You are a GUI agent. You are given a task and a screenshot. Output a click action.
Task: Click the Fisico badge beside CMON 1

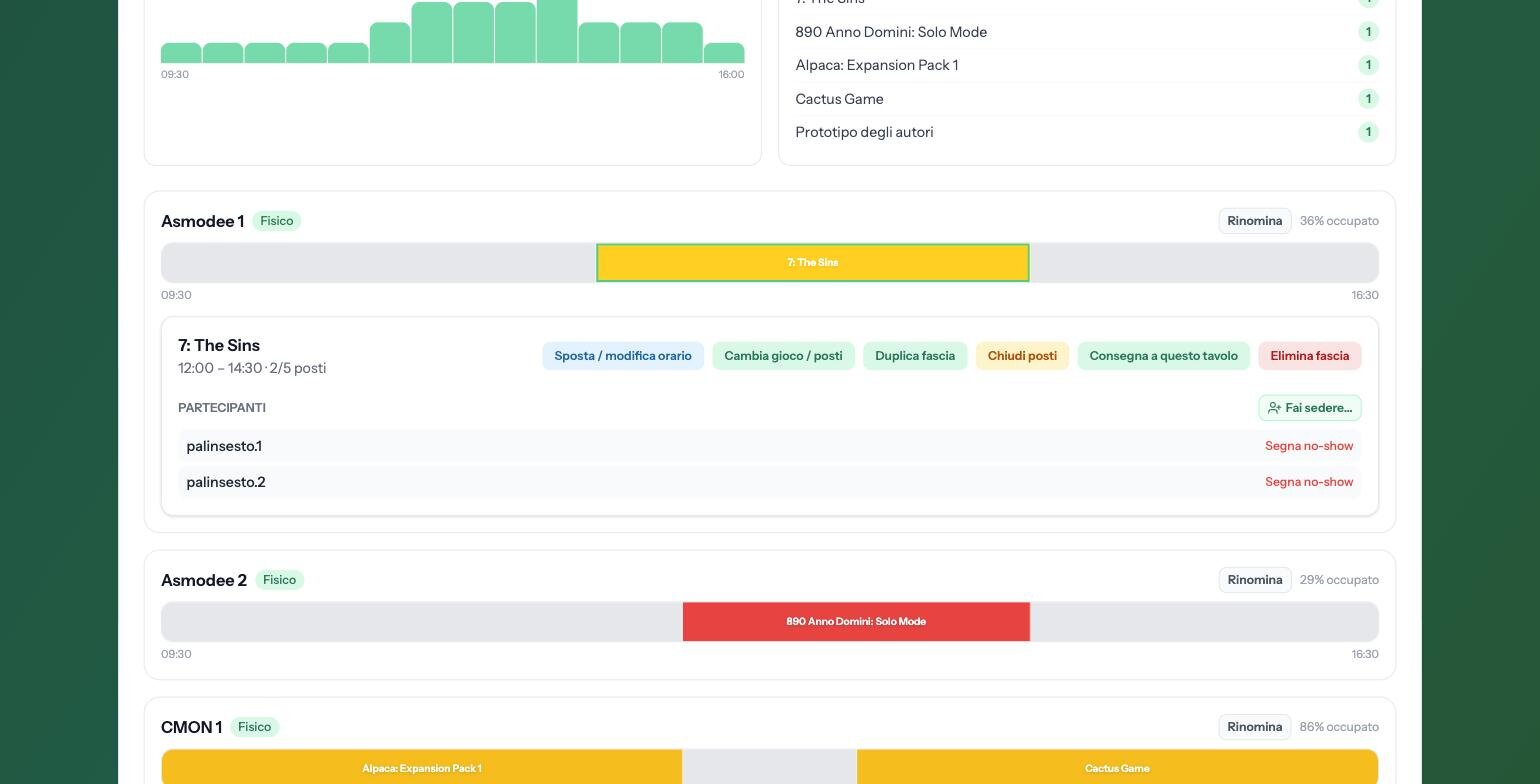tap(254, 727)
